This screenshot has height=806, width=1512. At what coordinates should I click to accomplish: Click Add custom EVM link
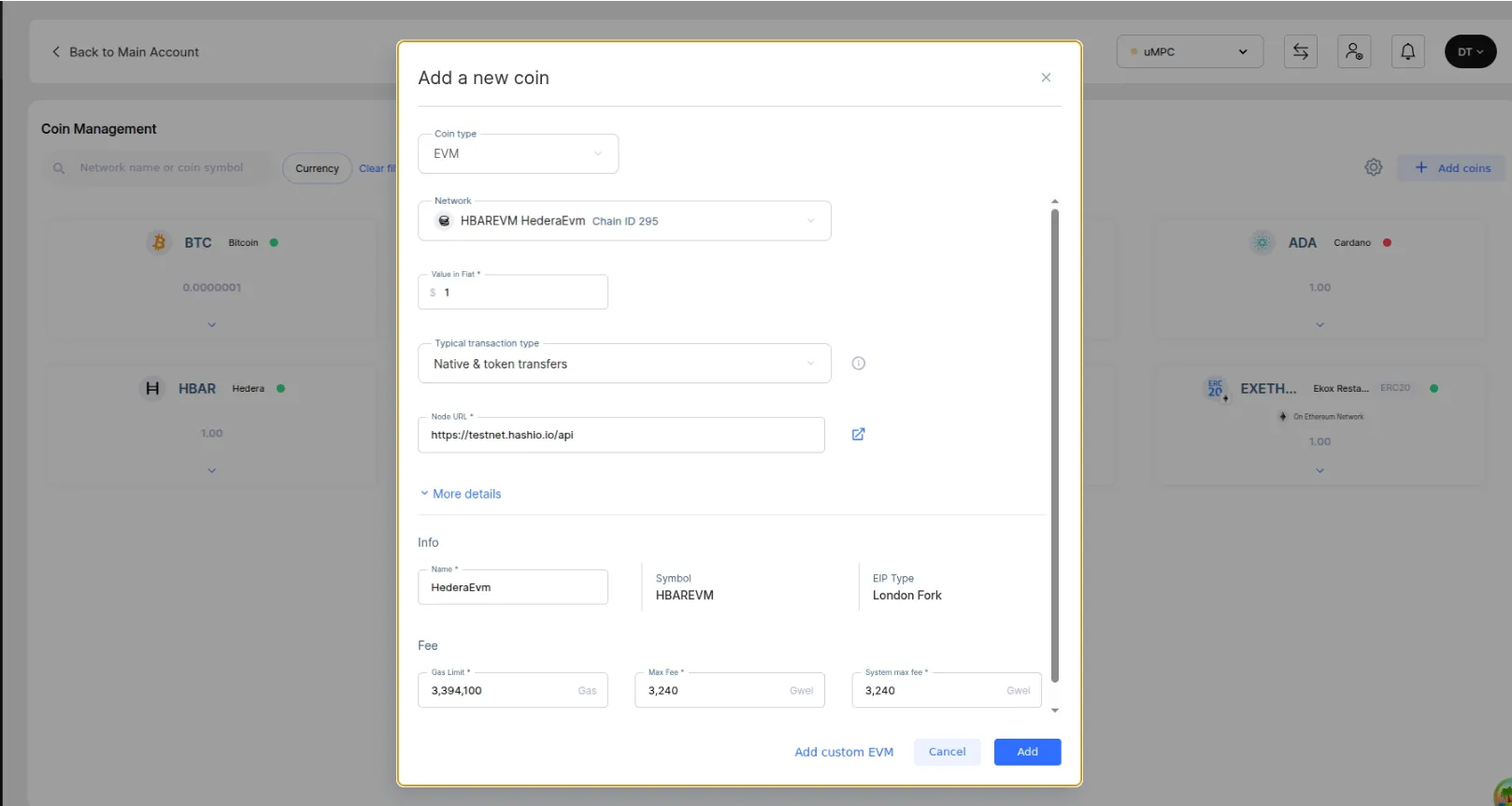point(844,752)
